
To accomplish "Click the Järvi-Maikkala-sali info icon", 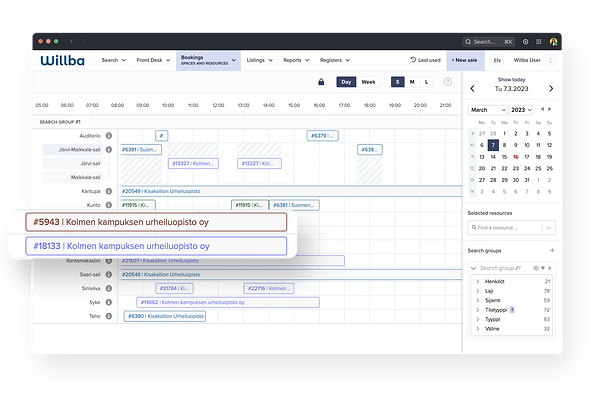I will [109, 150].
